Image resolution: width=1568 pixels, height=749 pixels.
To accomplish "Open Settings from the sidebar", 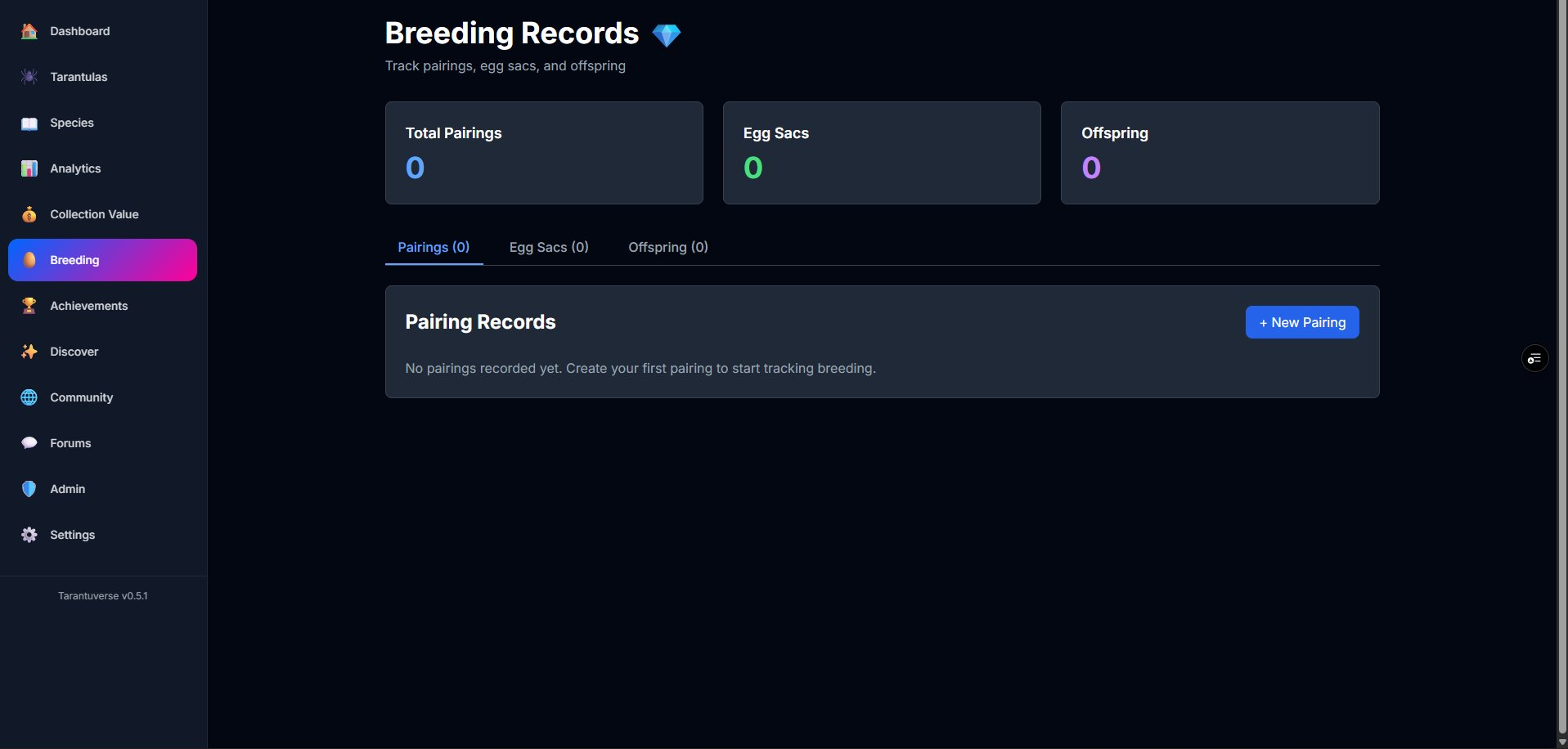I will point(102,535).
